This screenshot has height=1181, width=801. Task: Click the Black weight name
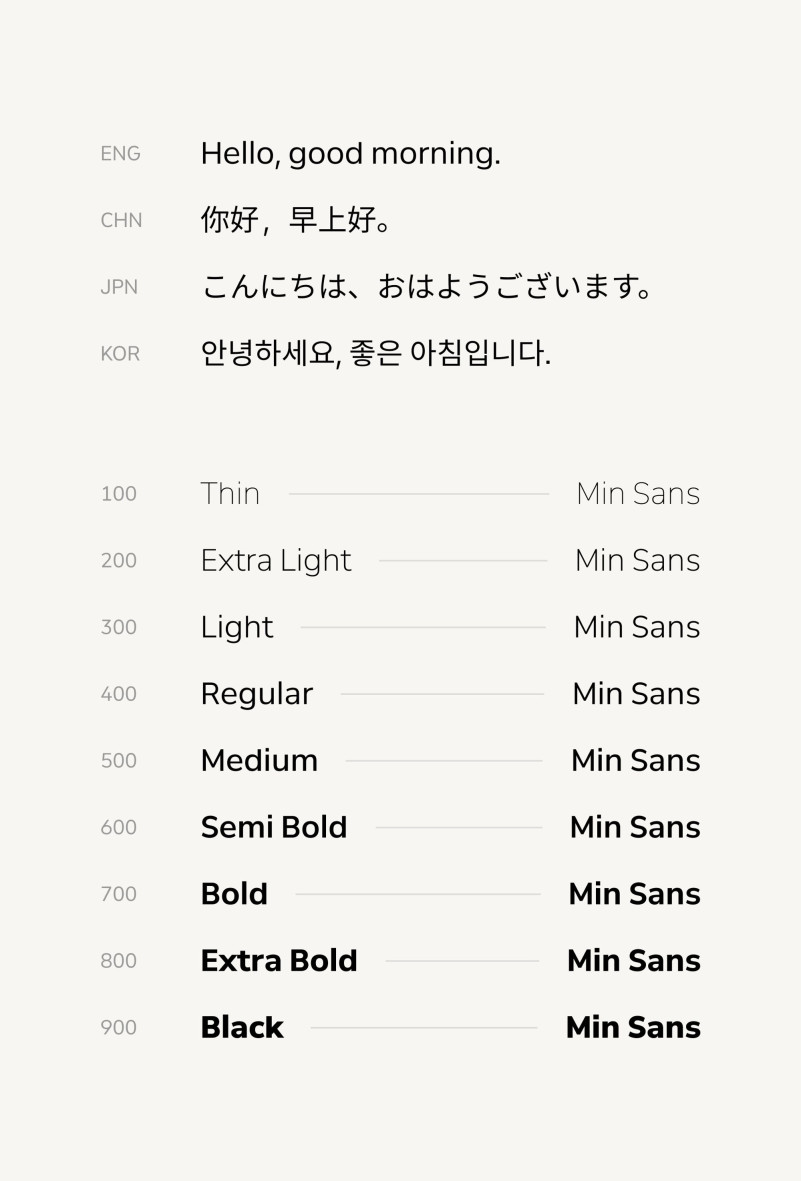(x=242, y=1027)
